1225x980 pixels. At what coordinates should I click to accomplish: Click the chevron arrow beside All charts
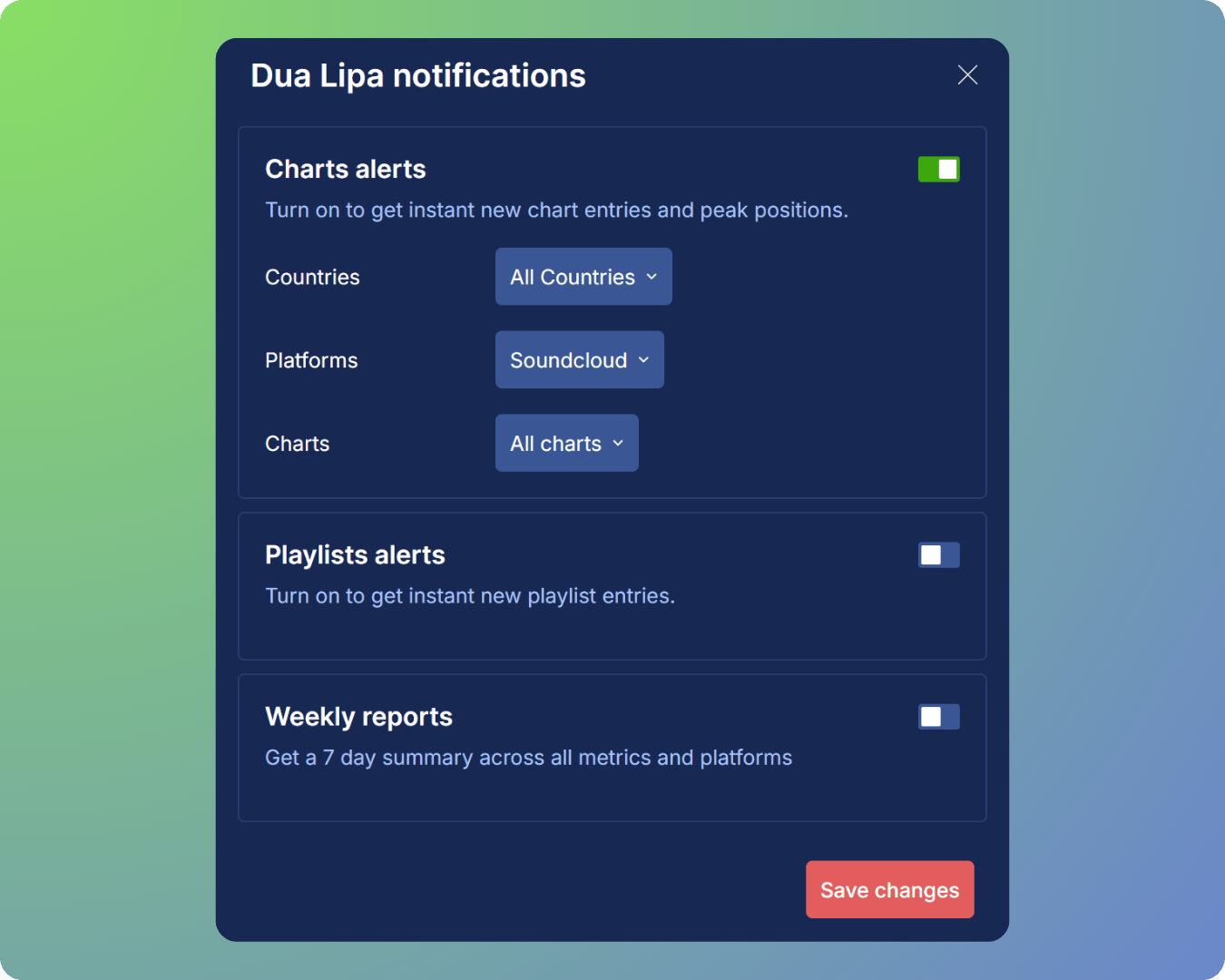point(618,444)
